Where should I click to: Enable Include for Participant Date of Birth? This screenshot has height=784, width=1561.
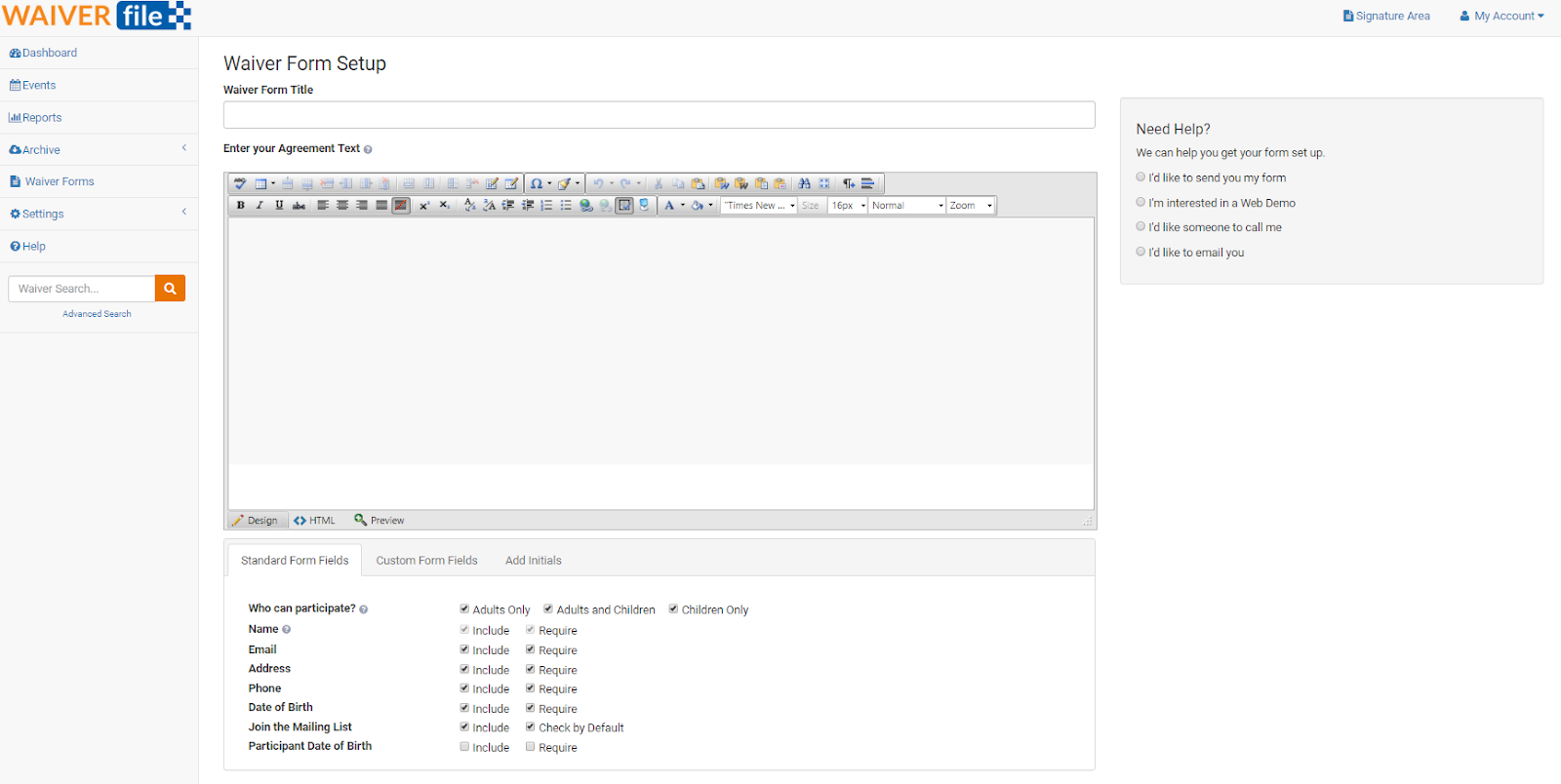pos(464,747)
